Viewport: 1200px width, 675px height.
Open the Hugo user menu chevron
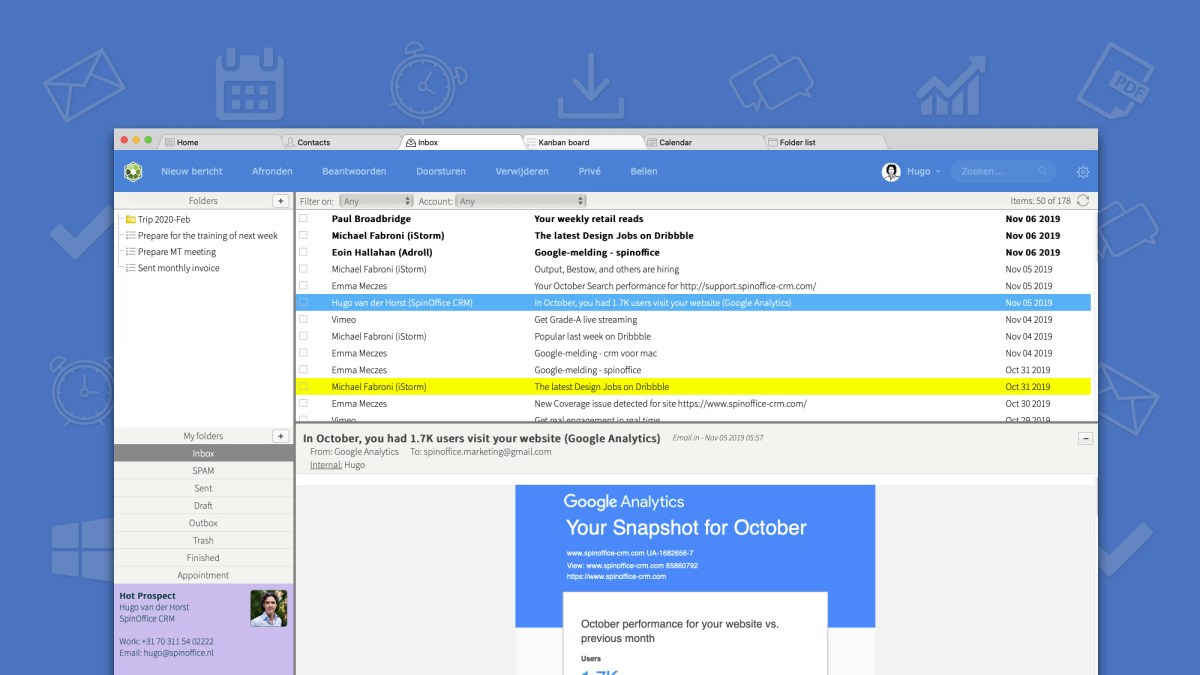[x=937, y=172]
